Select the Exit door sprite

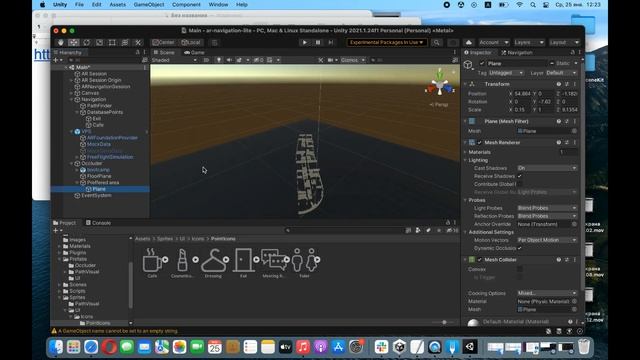243,263
